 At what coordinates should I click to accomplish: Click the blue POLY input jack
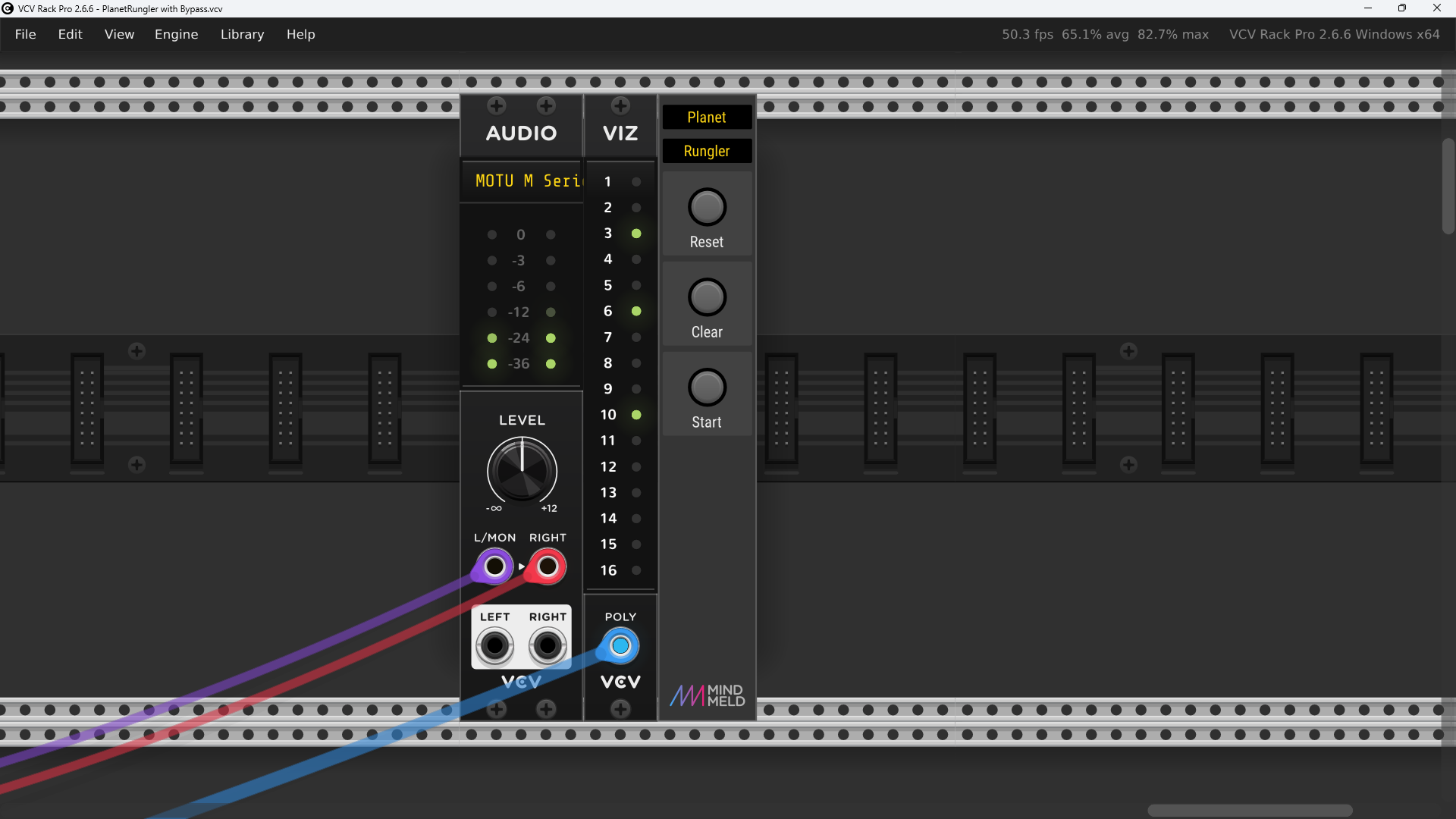point(620,646)
